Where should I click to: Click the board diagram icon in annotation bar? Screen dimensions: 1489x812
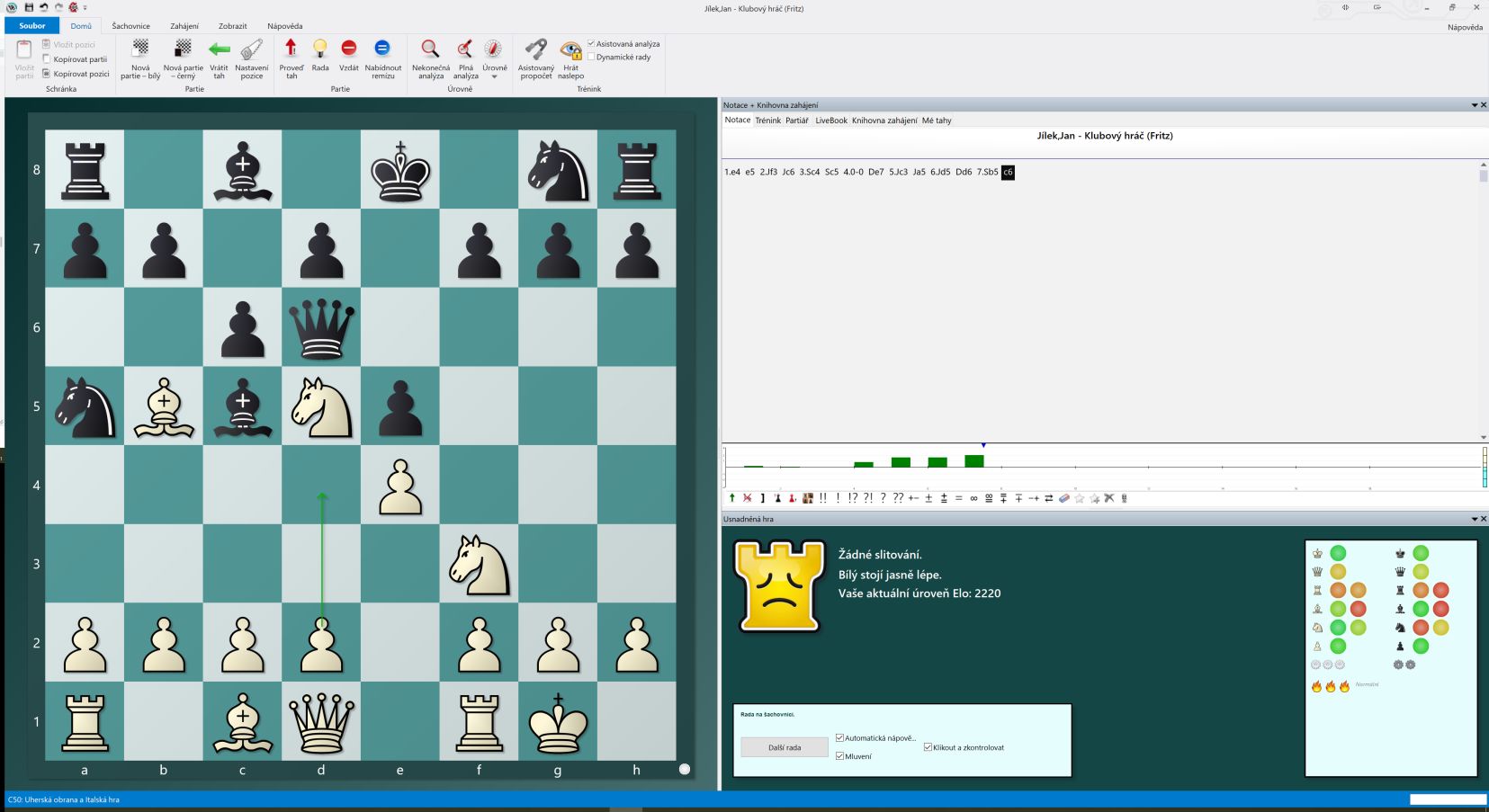point(808,498)
